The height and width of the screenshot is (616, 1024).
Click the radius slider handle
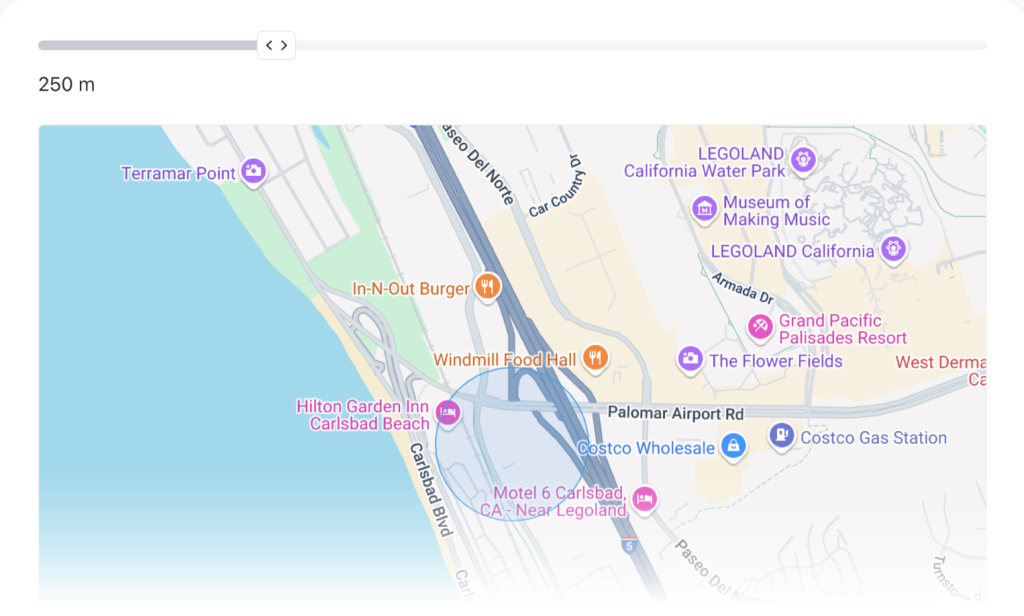(276, 45)
